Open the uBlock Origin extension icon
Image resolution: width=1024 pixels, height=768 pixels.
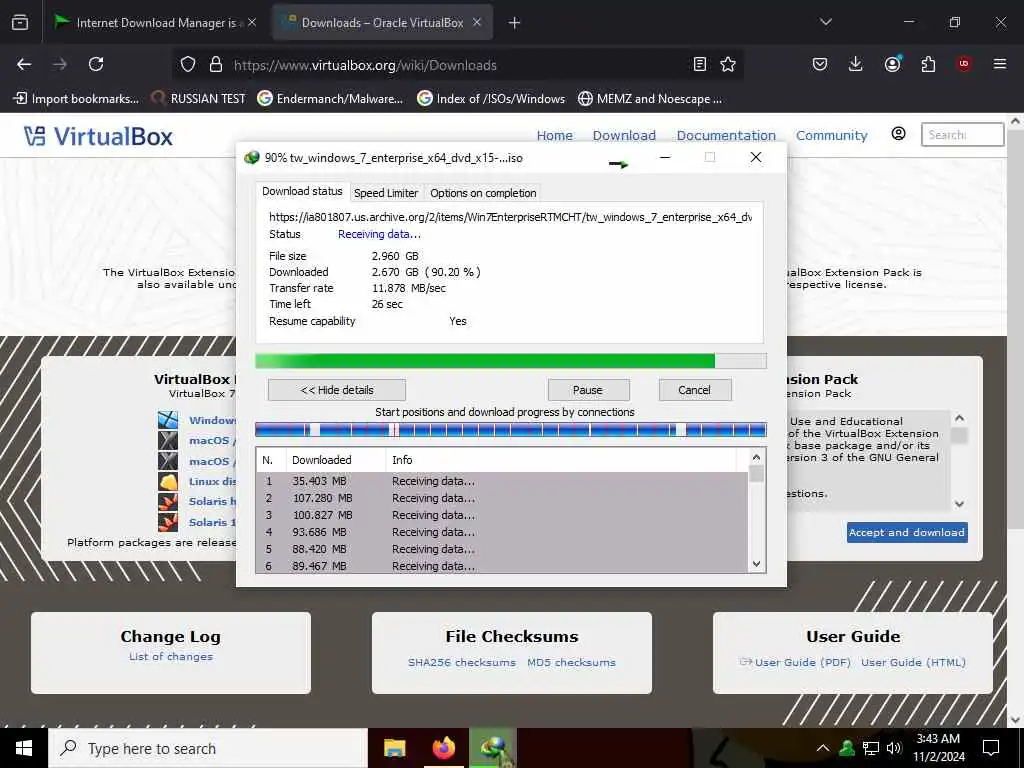(x=964, y=64)
